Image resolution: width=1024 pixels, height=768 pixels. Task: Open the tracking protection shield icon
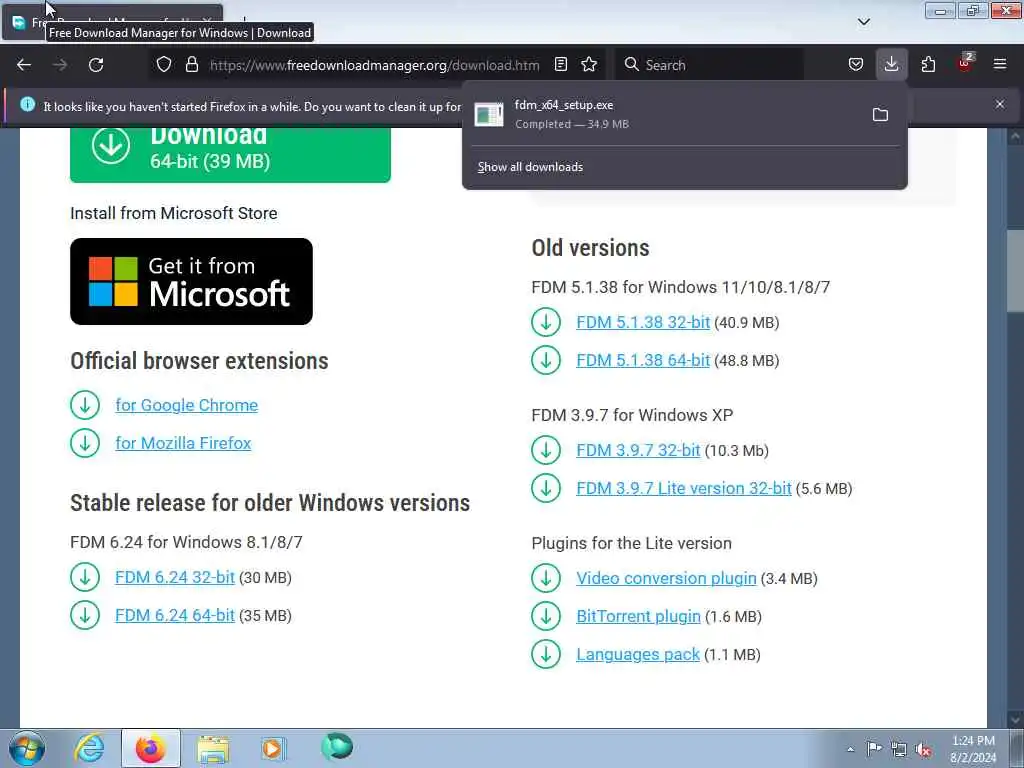(x=164, y=65)
